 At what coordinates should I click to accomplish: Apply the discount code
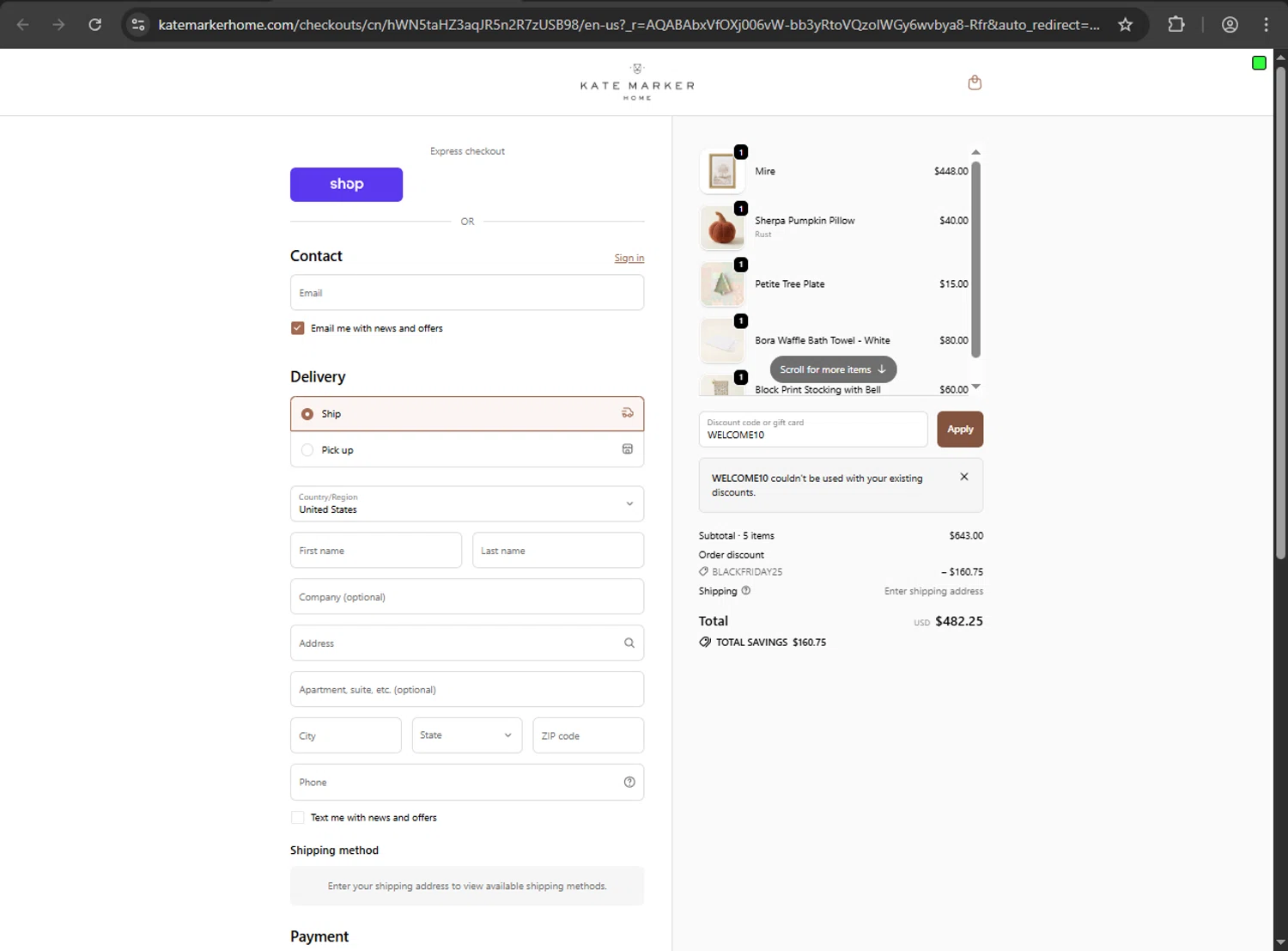click(960, 430)
